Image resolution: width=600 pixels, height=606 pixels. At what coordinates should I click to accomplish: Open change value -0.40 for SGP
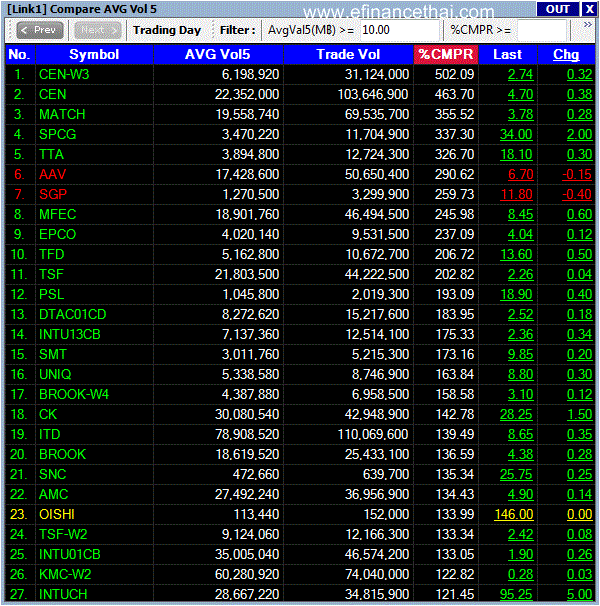tap(577, 194)
